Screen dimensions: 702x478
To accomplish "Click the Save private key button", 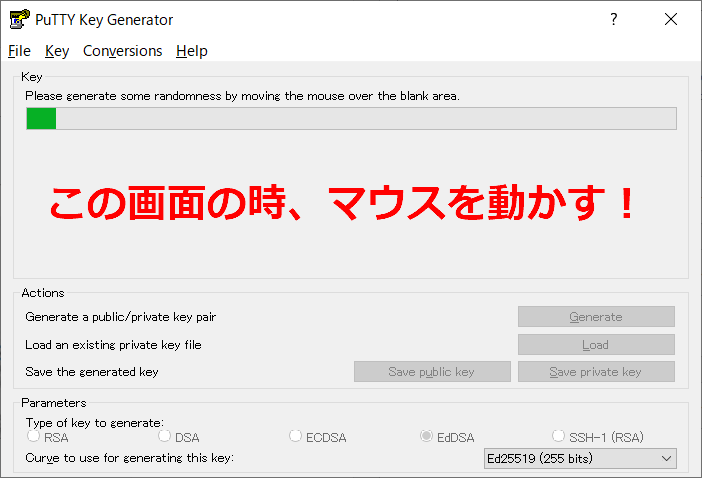I will click(x=596, y=371).
